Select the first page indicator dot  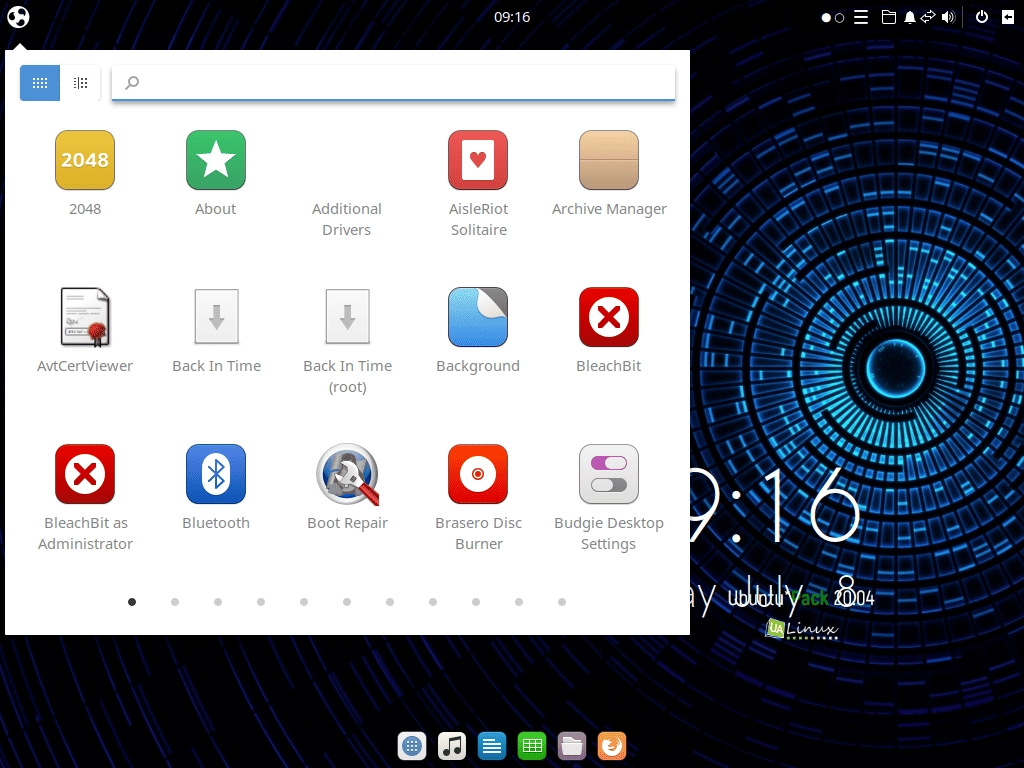coord(132,602)
